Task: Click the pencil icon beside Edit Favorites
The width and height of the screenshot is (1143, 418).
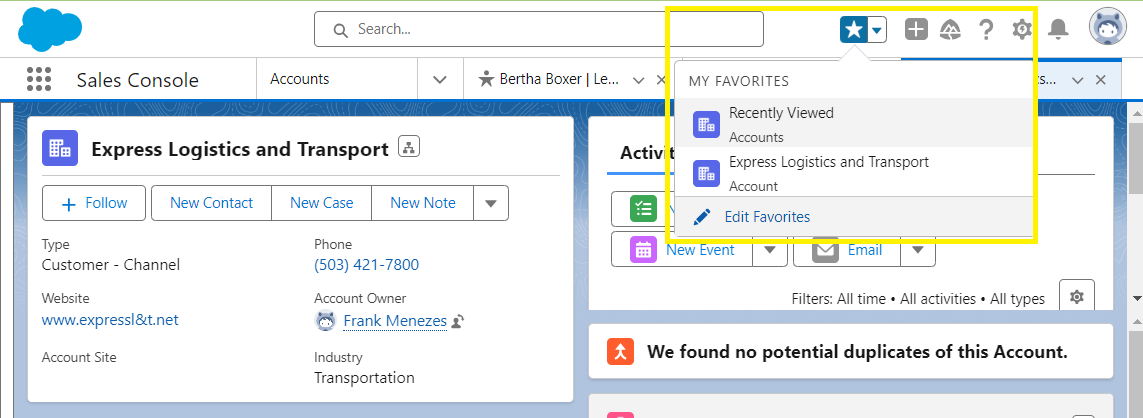Action: tap(702, 217)
